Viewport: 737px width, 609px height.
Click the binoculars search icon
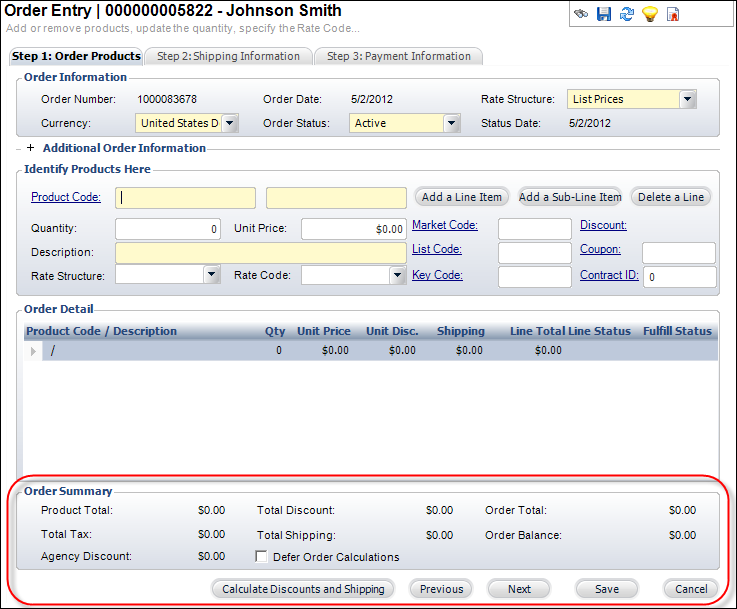pyautogui.click(x=580, y=14)
